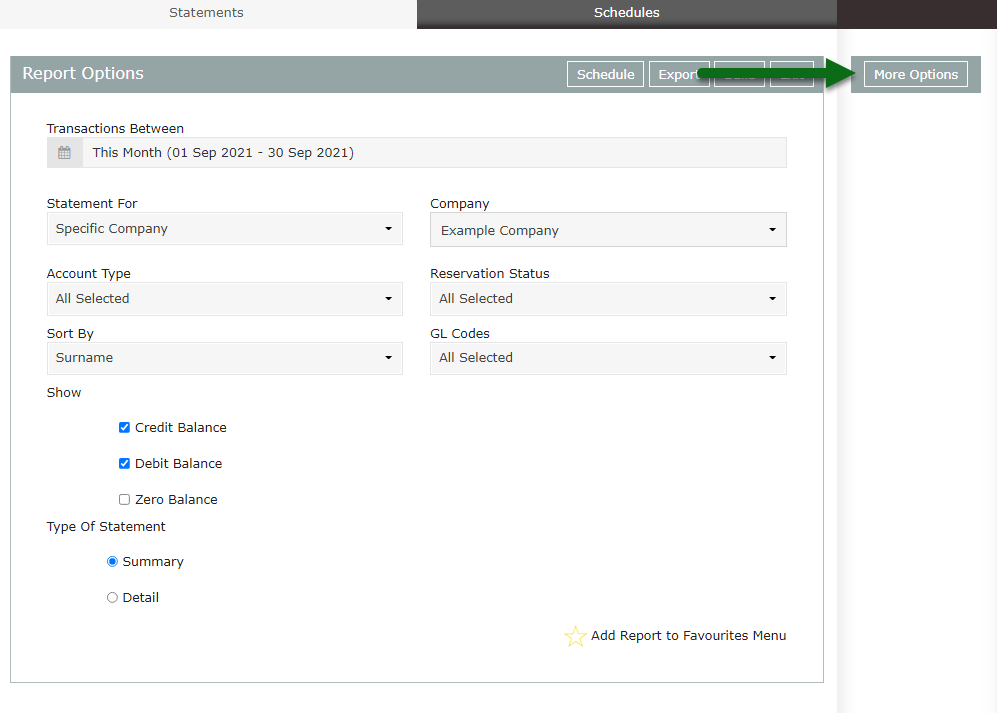Viewport: 997px width, 713px height.
Task: Click the Transactions Between date field
Action: pos(434,153)
